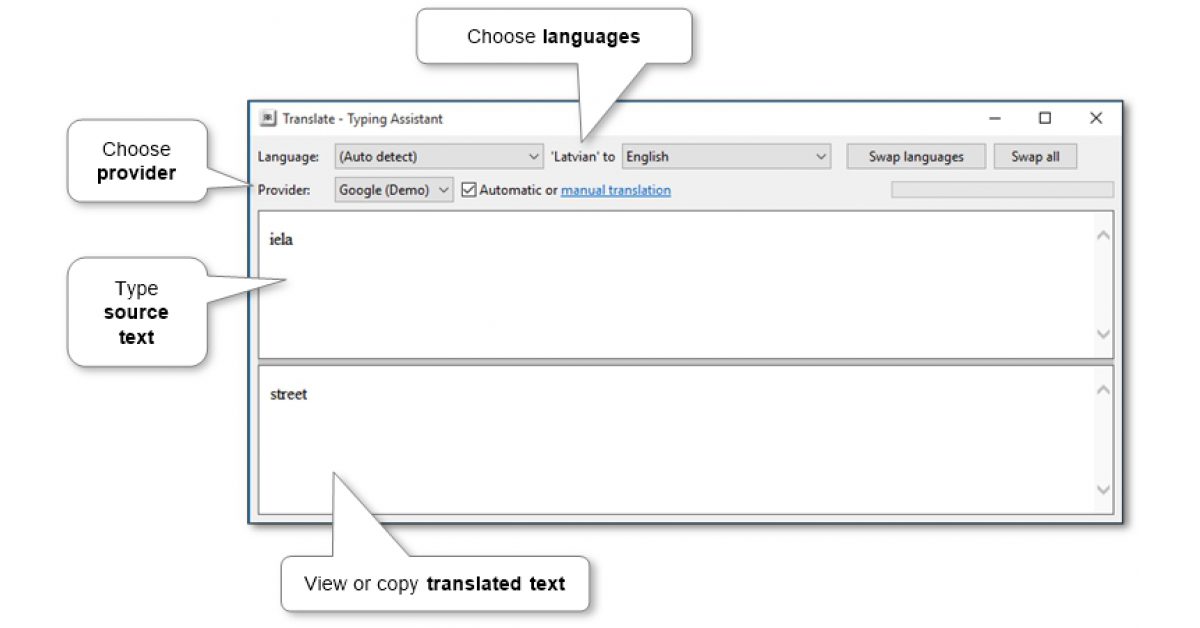Expand the Provider dropdown Google (Demo)
Screen dimensions: 1200x628
coord(394,190)
